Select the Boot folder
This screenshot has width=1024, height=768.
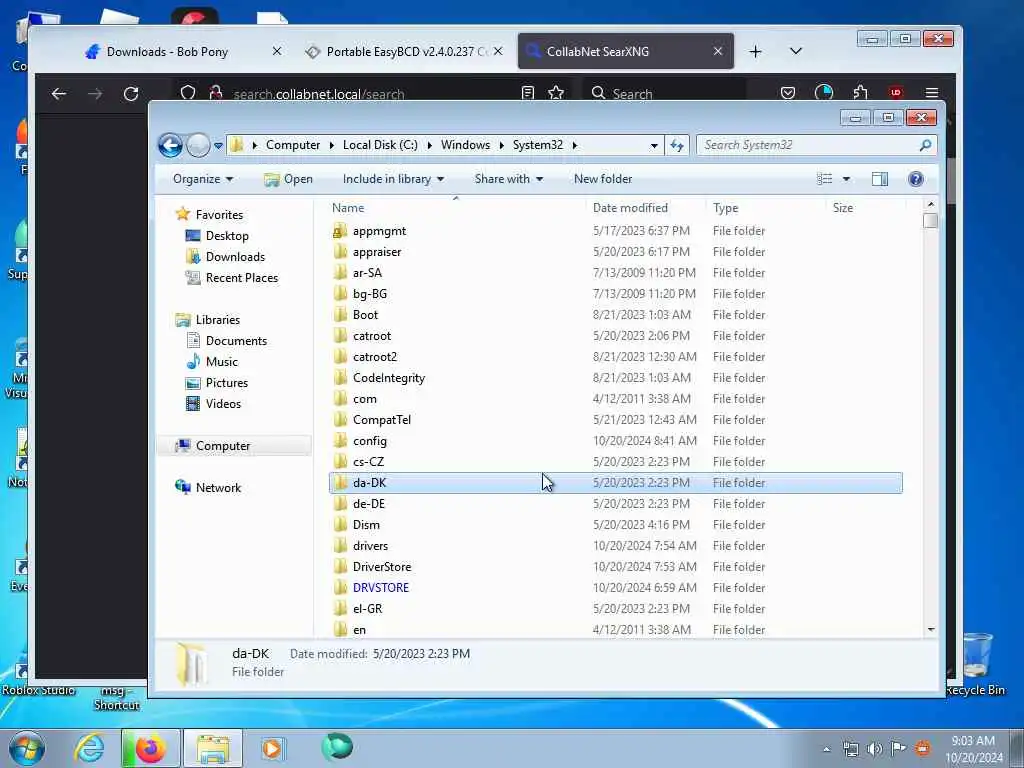tap(365, 315)
